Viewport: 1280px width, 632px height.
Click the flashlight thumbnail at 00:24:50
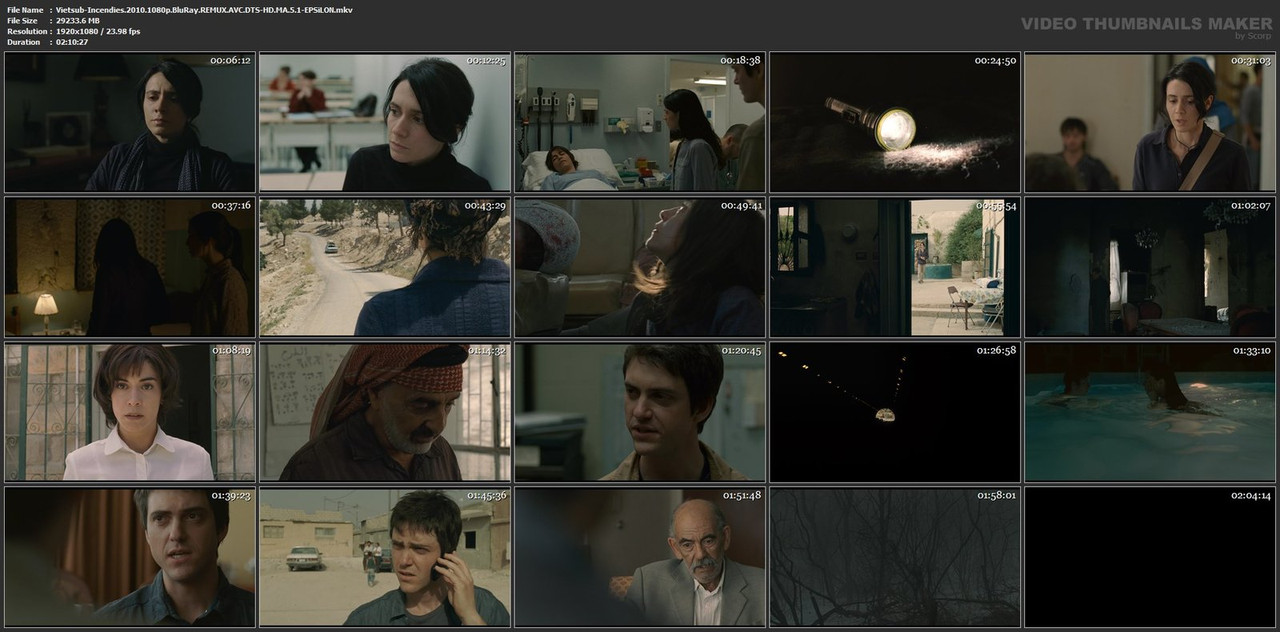(x=895, y=122)
